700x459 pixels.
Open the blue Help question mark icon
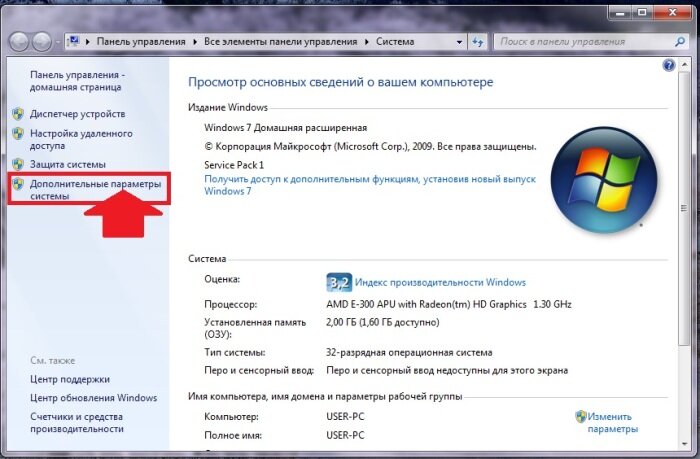(x=669, y=66)
